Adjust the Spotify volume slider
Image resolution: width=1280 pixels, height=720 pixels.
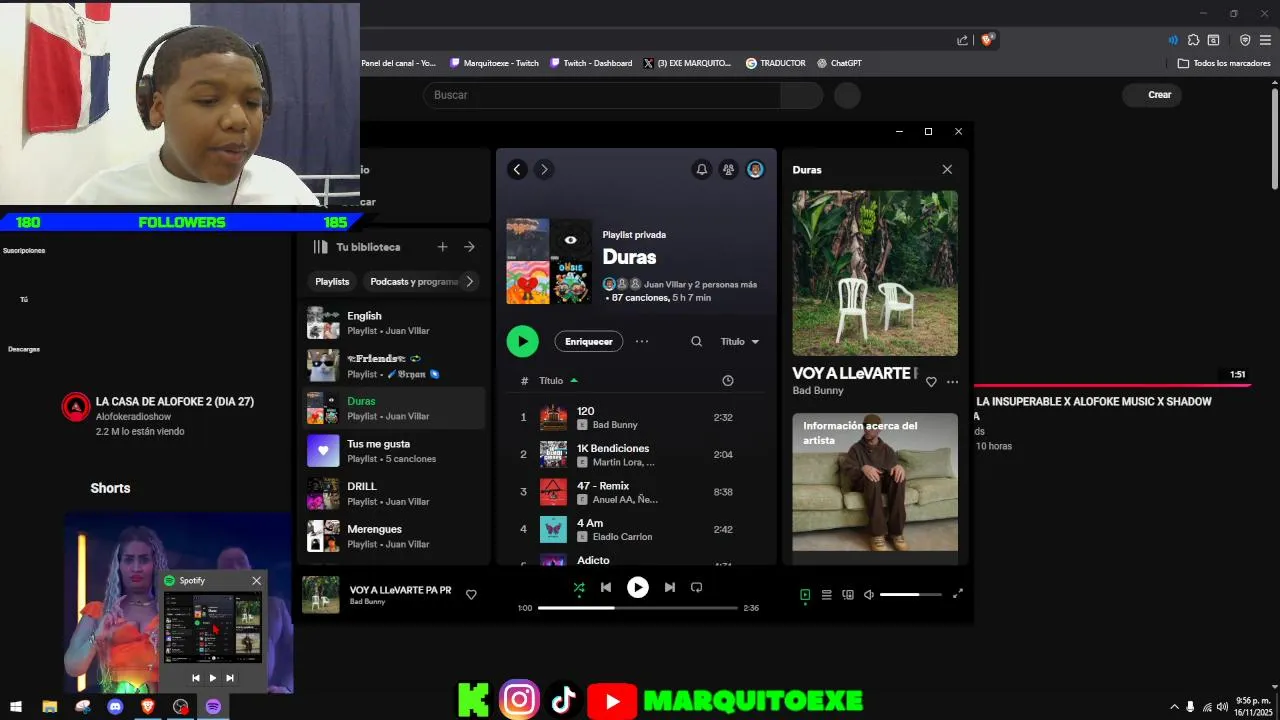click(x=911, y=595)
